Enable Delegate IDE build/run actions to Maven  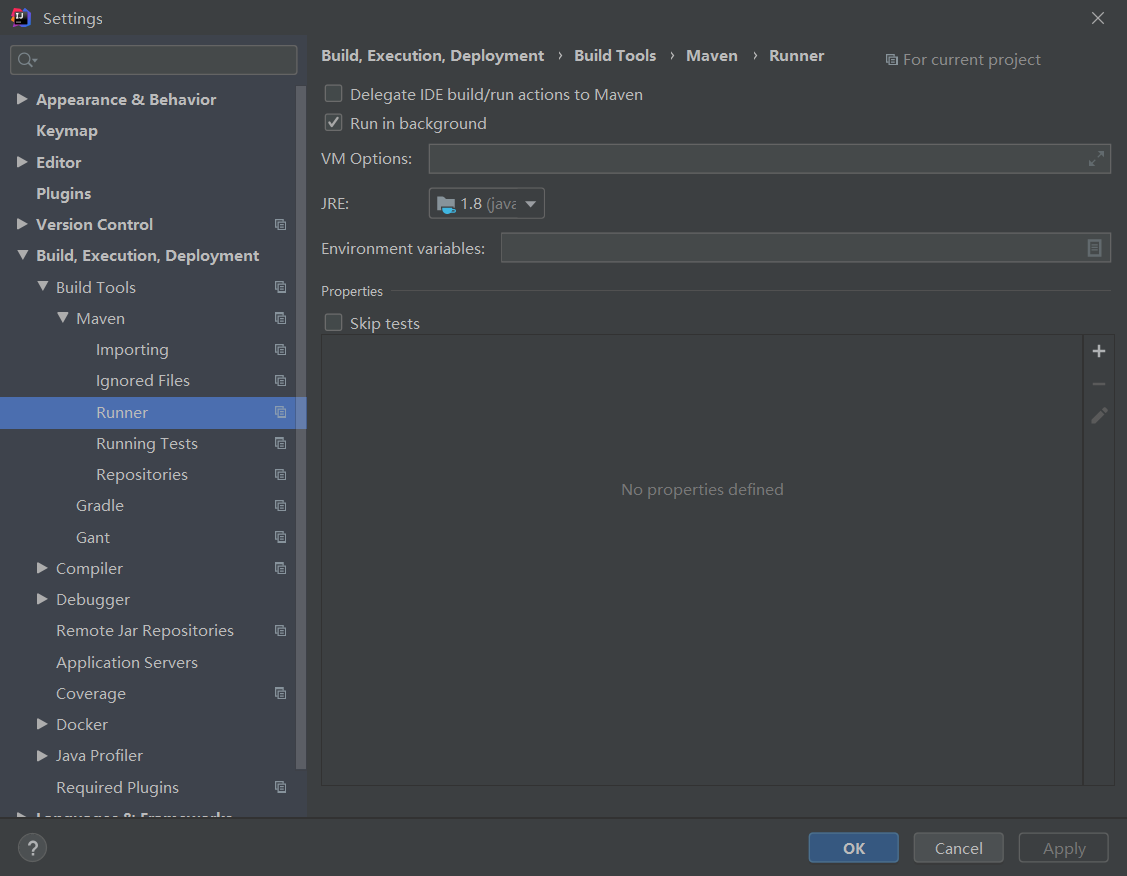(334, 94)
